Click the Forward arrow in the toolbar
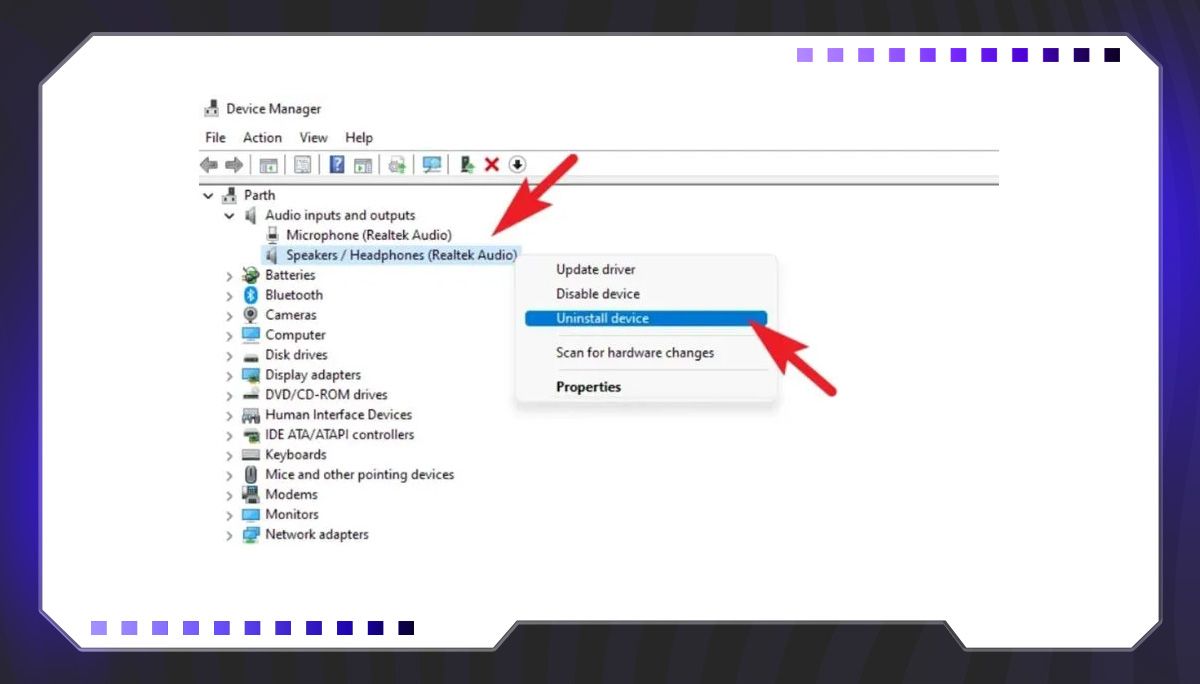Viewport: 1200px width, 684px height. click(234, 165)
